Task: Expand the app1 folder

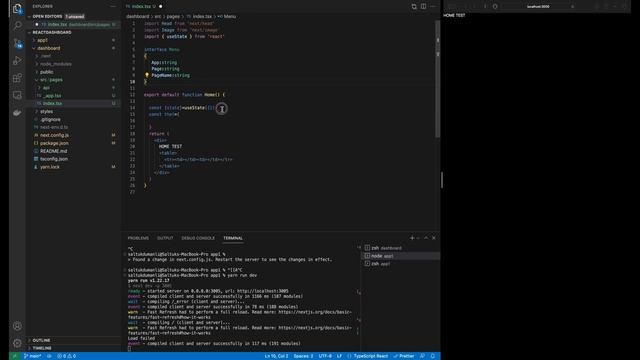Action: (43, 40)
